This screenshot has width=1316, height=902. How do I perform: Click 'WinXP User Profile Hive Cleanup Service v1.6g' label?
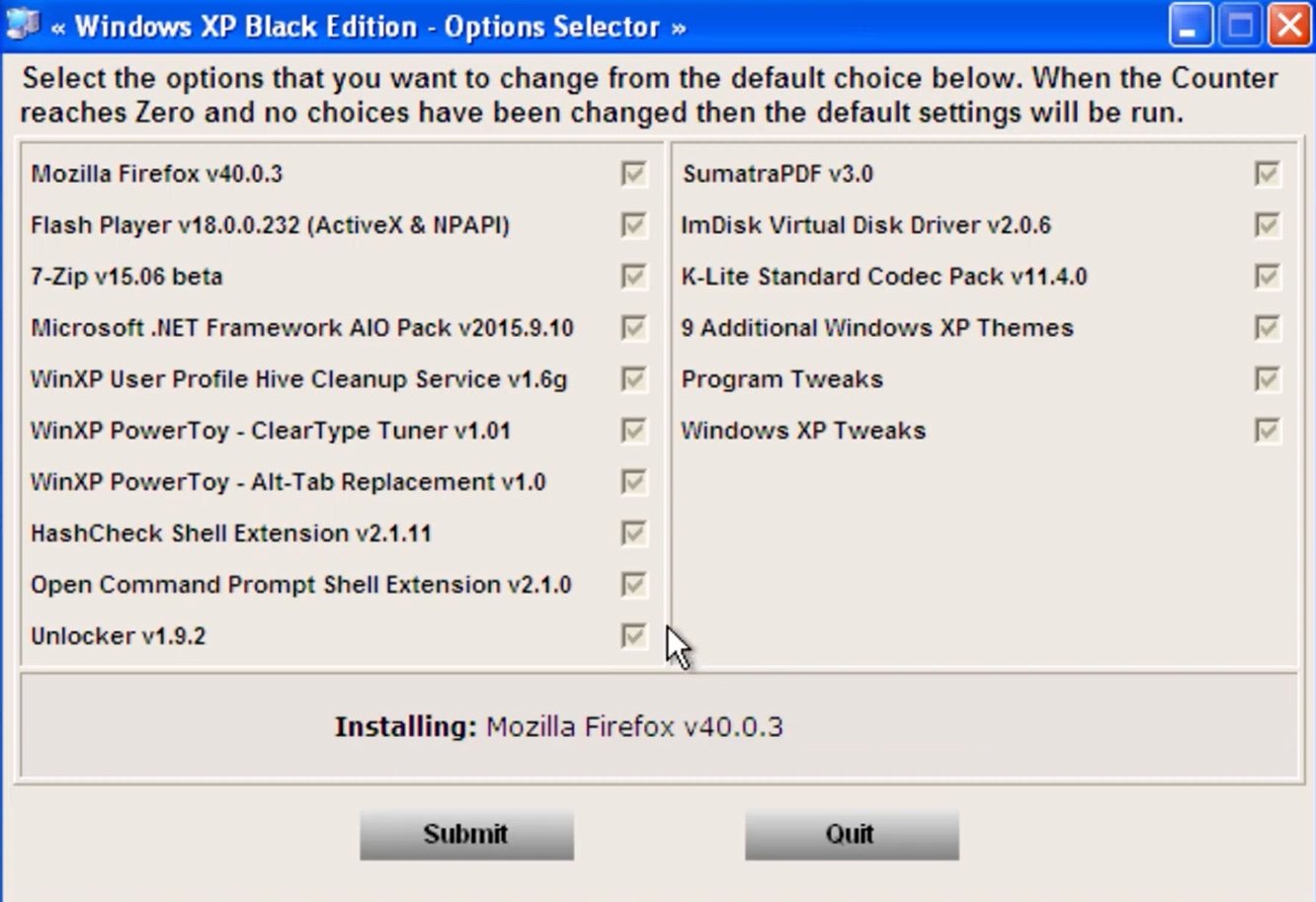(x=299, y=379)
